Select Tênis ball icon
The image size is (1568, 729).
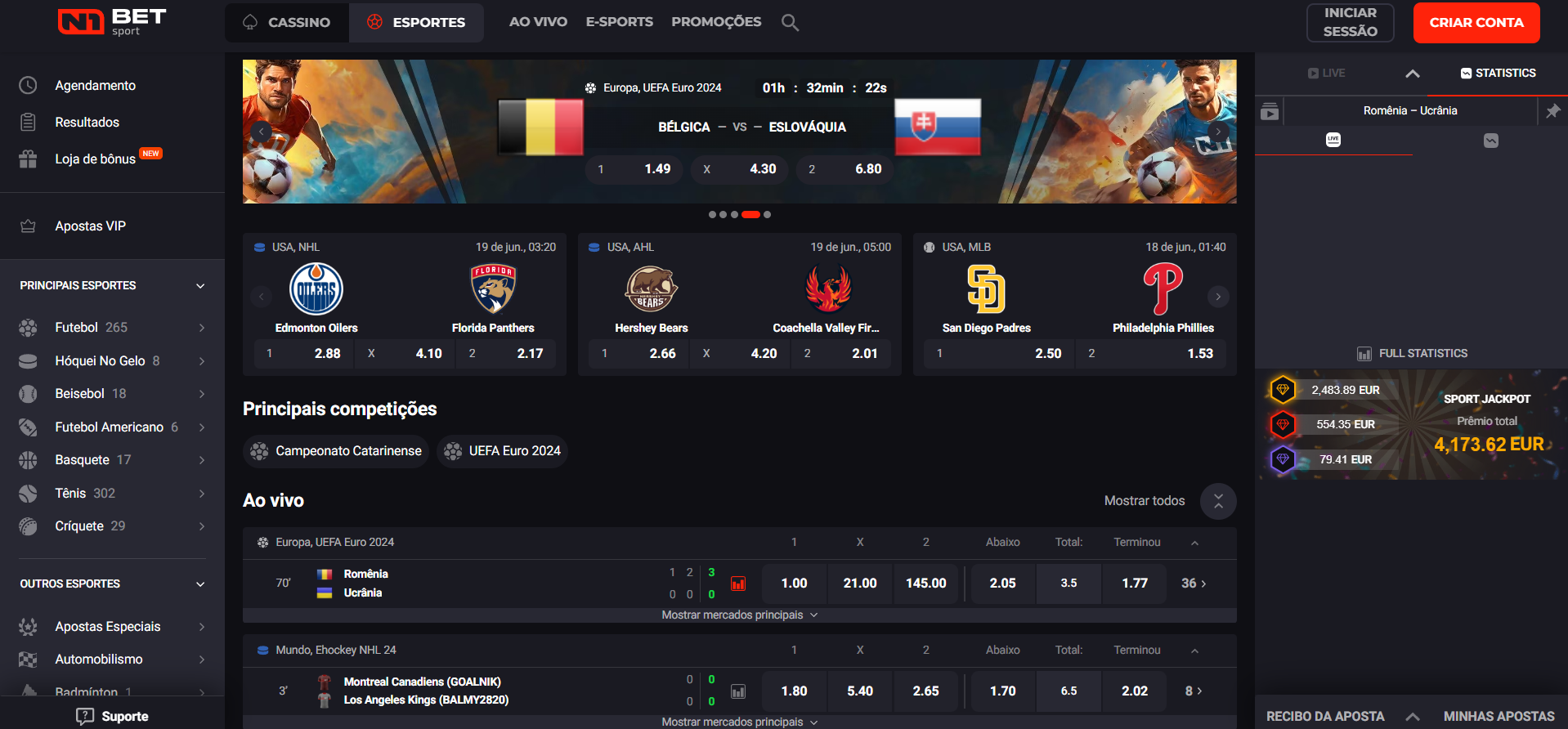pyautogui.click(x=28, y=493)
